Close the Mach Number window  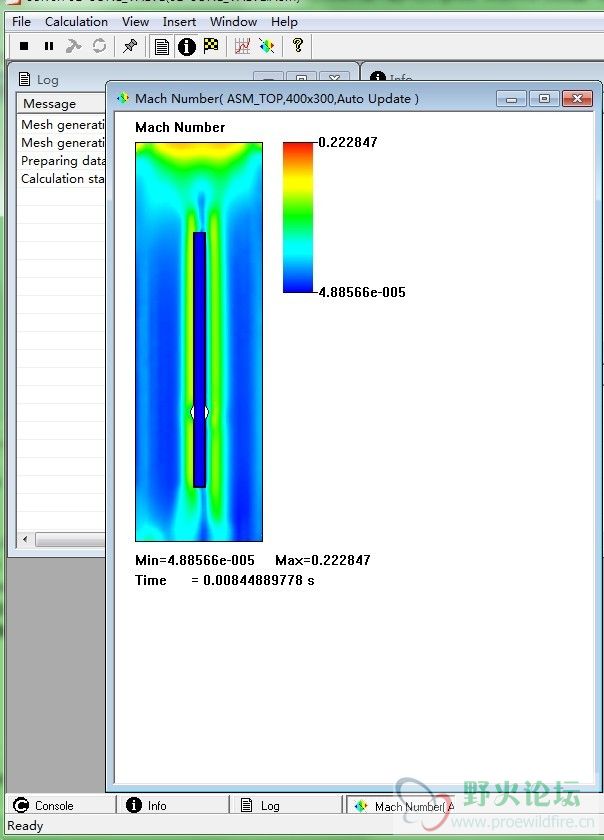[x=577, y=99]
